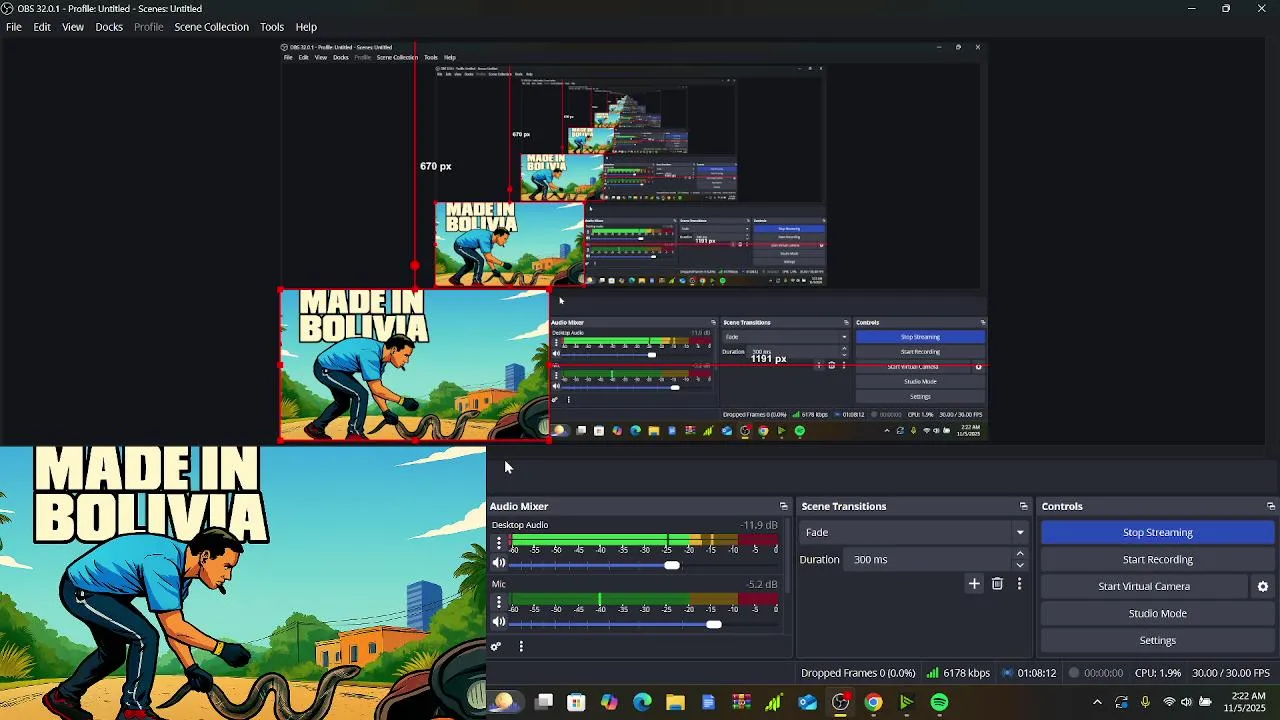This screenshot has height=720, width=1280.
Task: Open the Tools menu
Action: click(272, 27)
